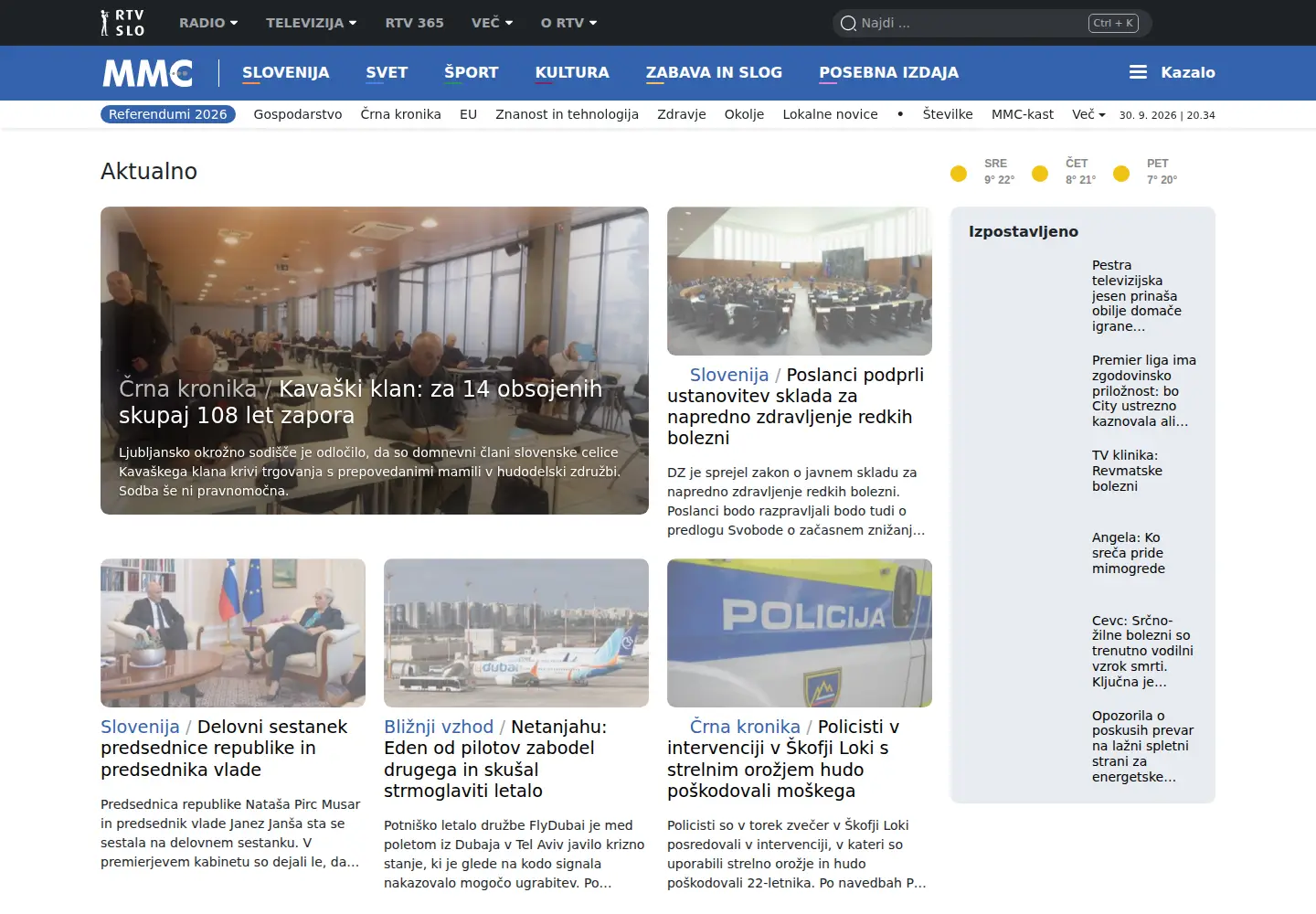Click the Thursday sunny weather icon
The width and height of the screenshot is (1316, 914).
pos(1040,174)
